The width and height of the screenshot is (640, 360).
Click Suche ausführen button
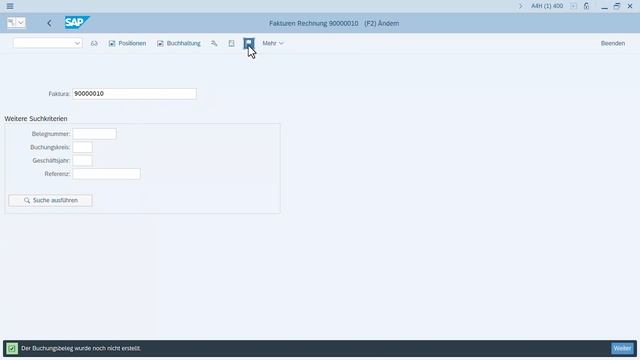pos(50,200)
